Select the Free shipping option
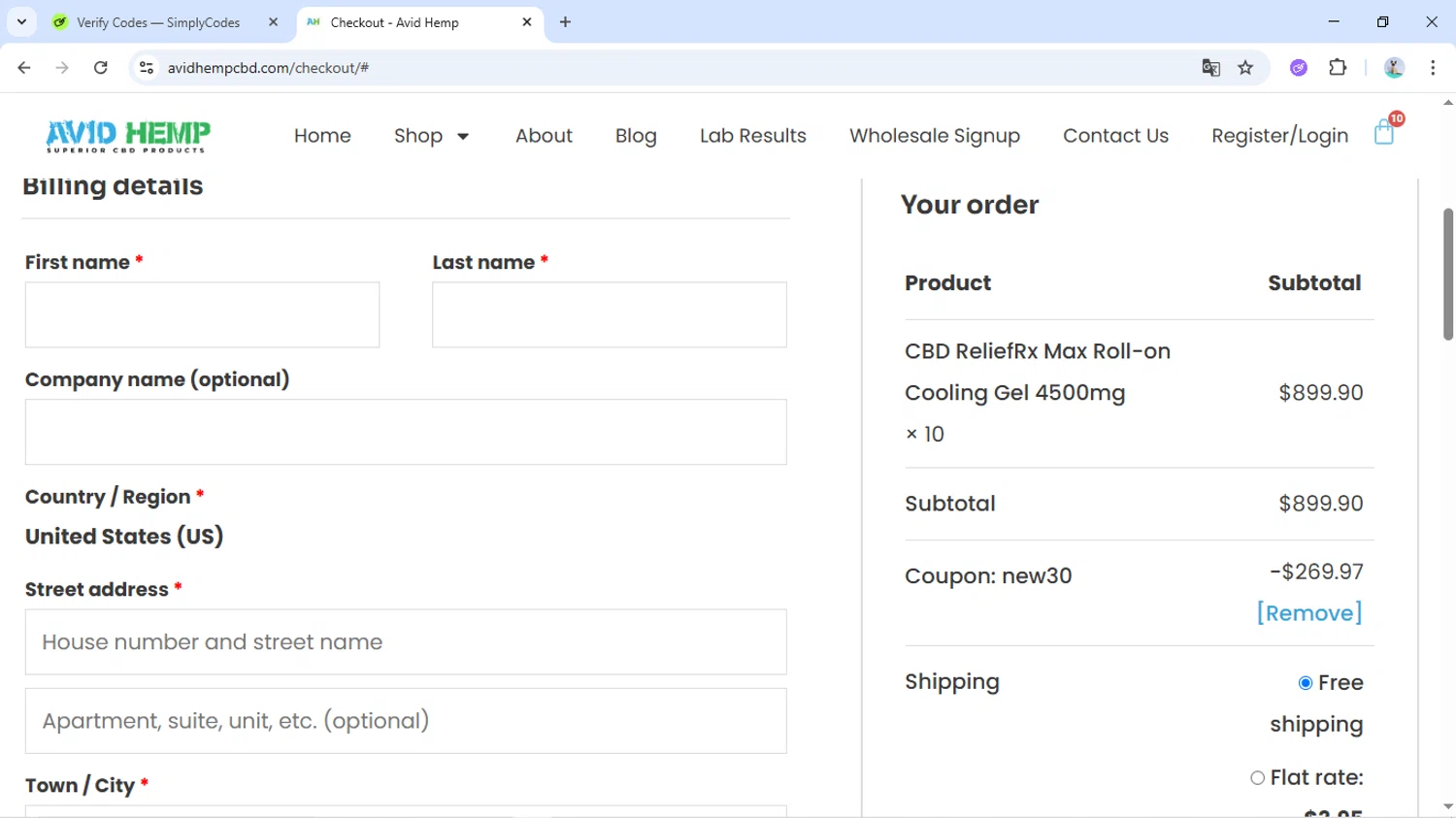This screenshot has width=1456, height=818. point(1306,683)
